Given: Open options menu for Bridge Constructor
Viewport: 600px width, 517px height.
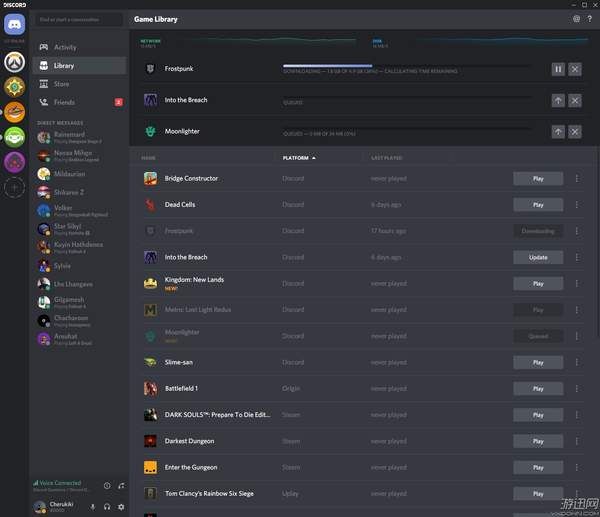Looking at the screenshot, I should (577, 179).
